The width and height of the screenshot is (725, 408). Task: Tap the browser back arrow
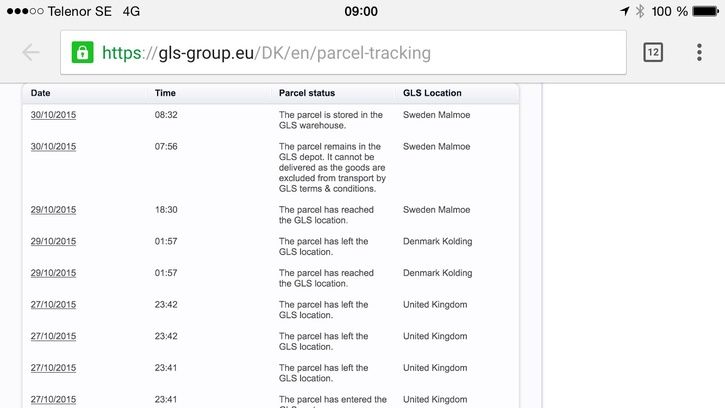(31, 52)
